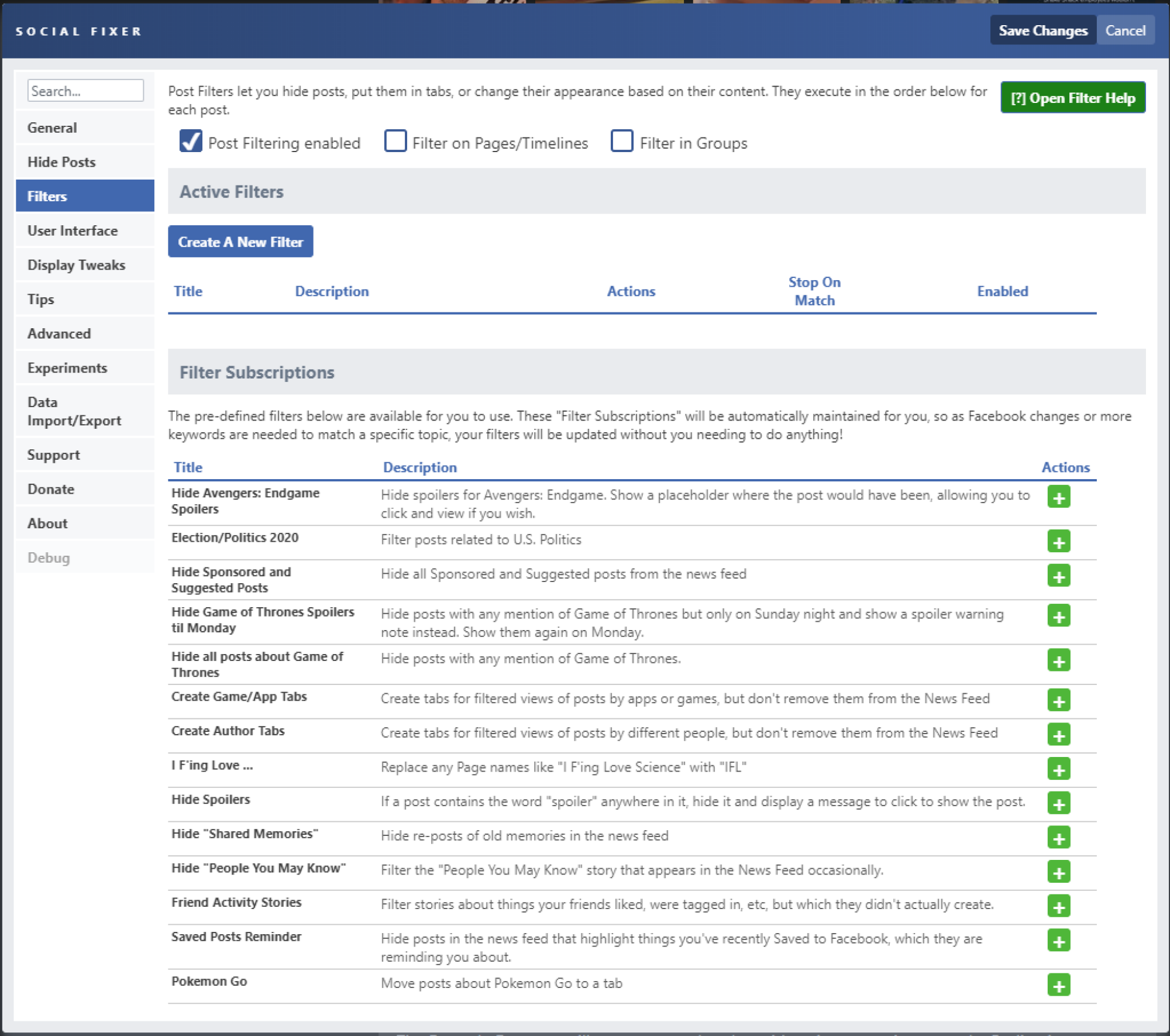The width and height of the screenshot is (1170, 1036).
Task: Click the Save Changes button
Action: tap(1043, 30)
